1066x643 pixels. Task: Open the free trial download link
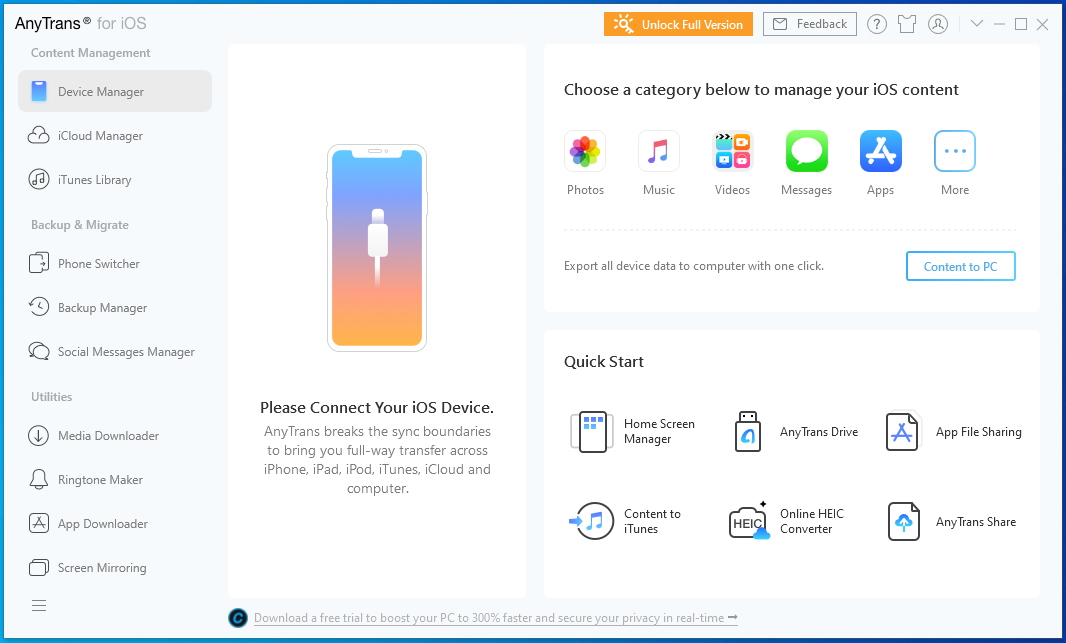(496, 618)
